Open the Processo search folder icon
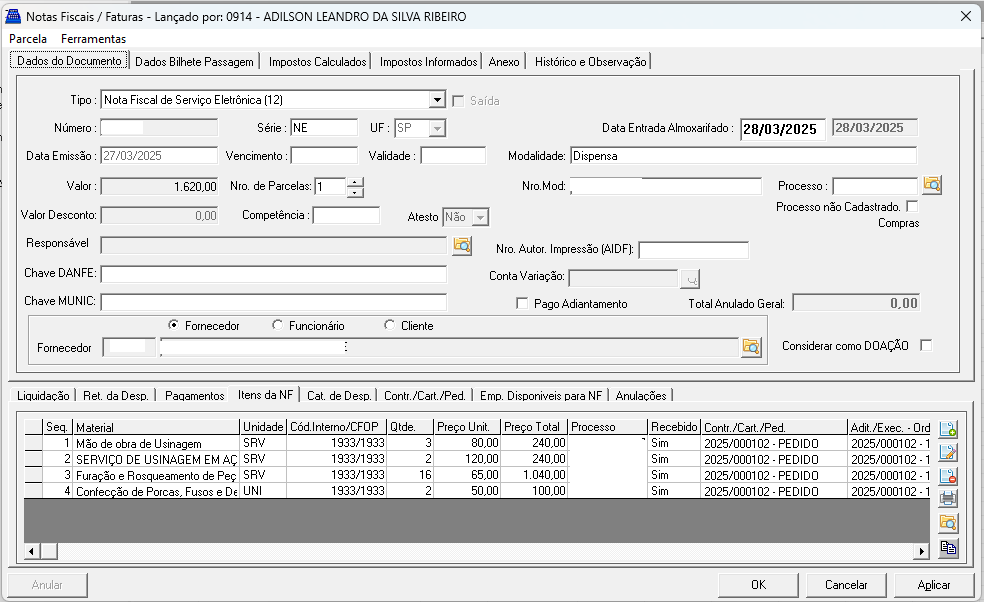This screenshot has width=984, height=602. point(932,185)
